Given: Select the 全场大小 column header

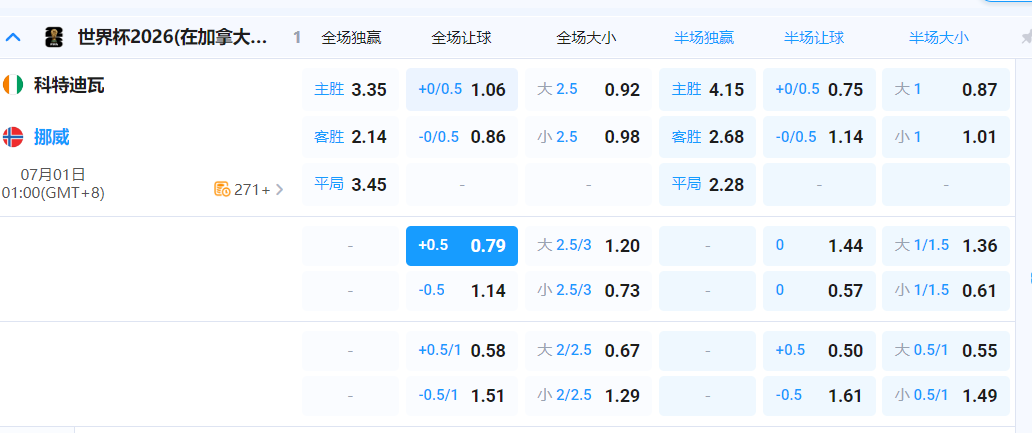Looking at the screenshot, I should click(586, 38).
